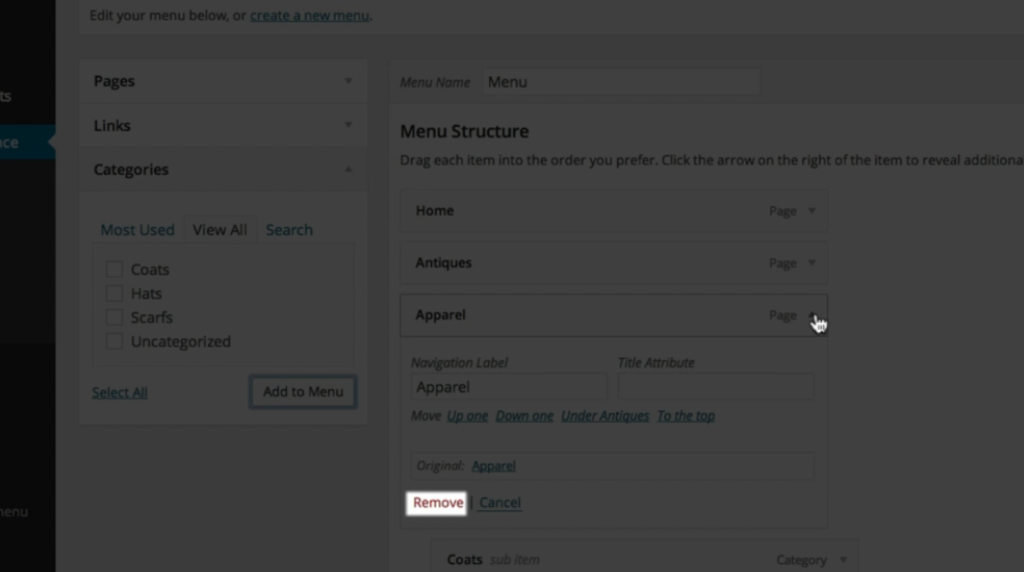Expand the Antiques menu item arrow
The image size is (1024, 572).
point(812,263)
